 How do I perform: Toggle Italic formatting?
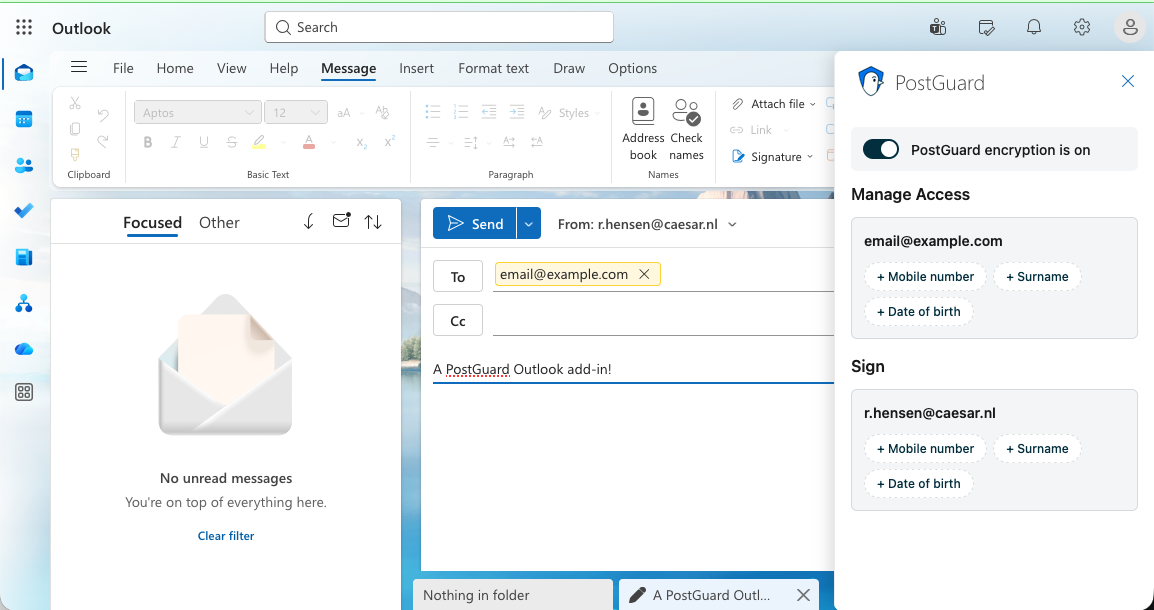tap(176, 143)
